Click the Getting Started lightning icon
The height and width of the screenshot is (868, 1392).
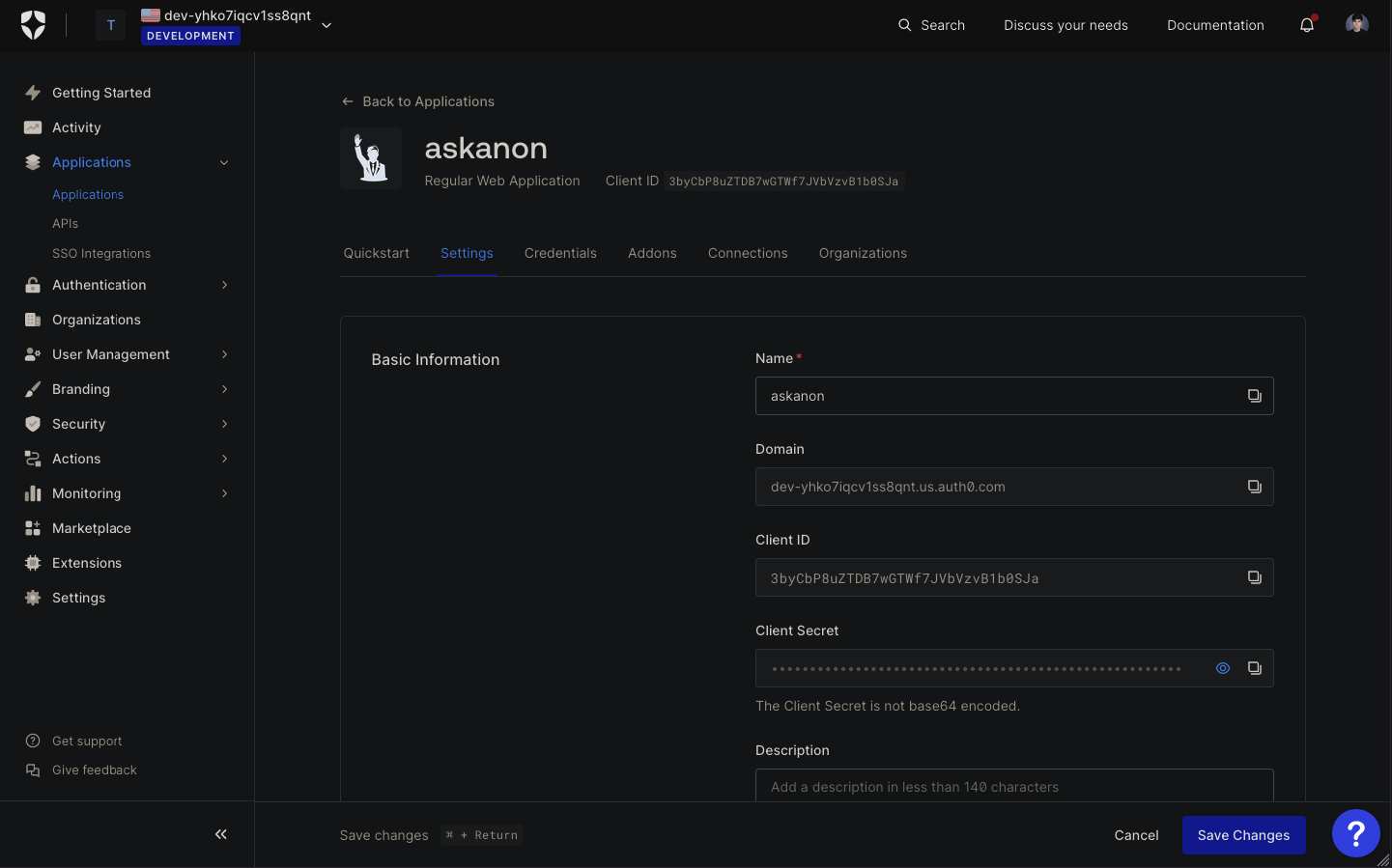point(33,93)
